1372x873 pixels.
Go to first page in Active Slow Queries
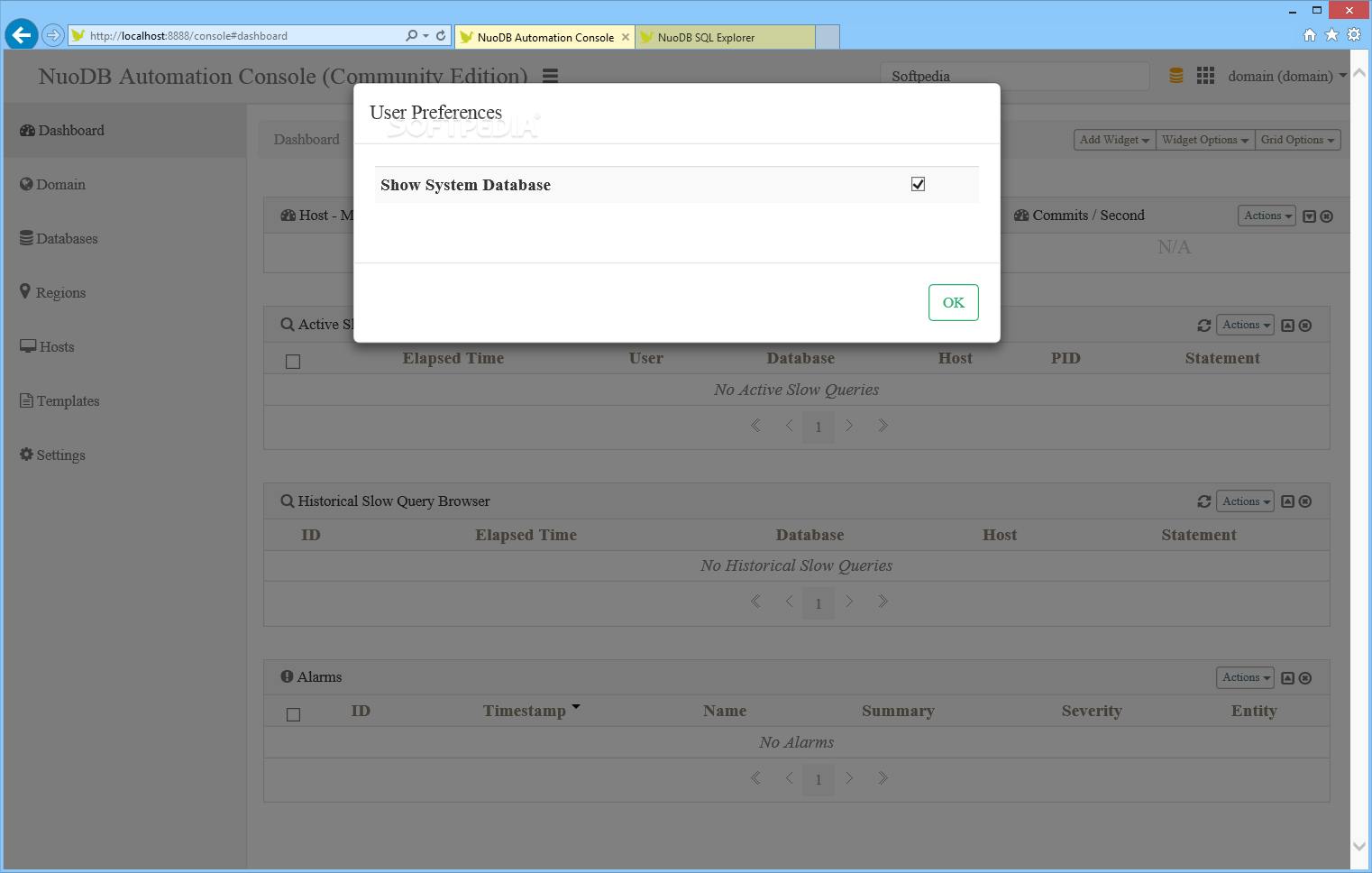(x=755, y=426)
